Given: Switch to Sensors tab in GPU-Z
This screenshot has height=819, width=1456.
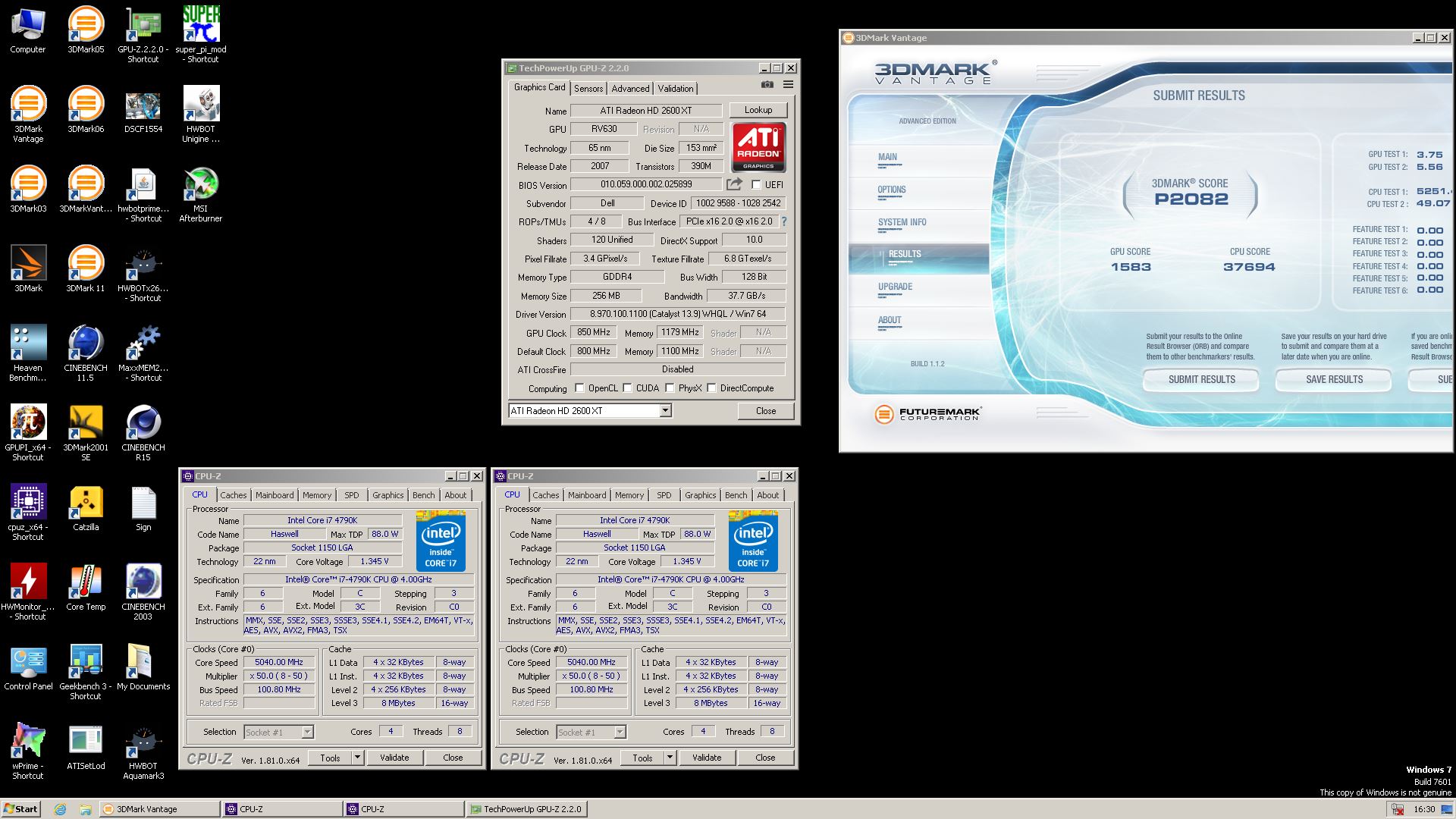Looking at the screenshot, I should click(x=588, y=89).
